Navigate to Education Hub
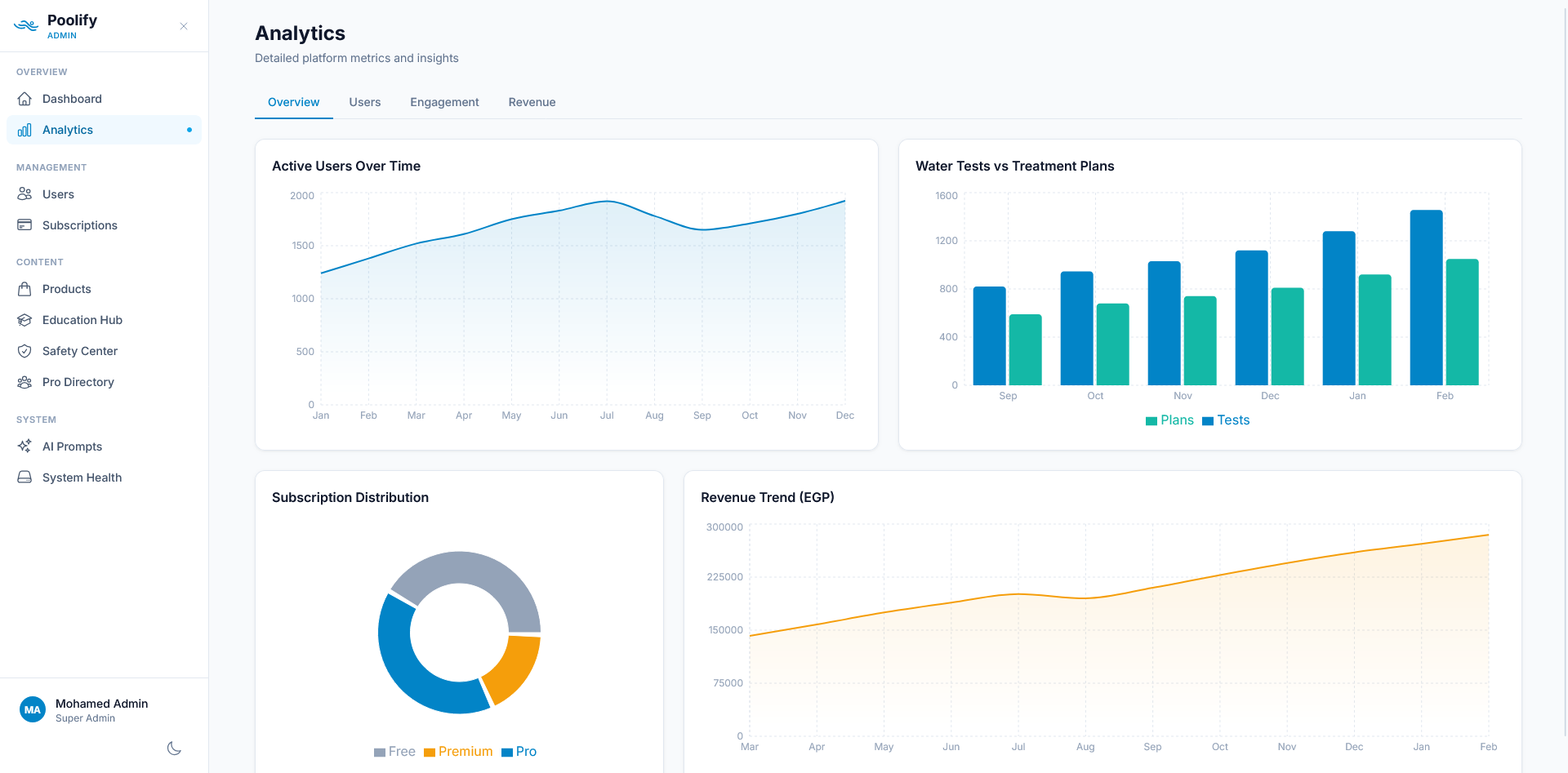This screenshot has height=773, width=1568. [x=104, y=320]
